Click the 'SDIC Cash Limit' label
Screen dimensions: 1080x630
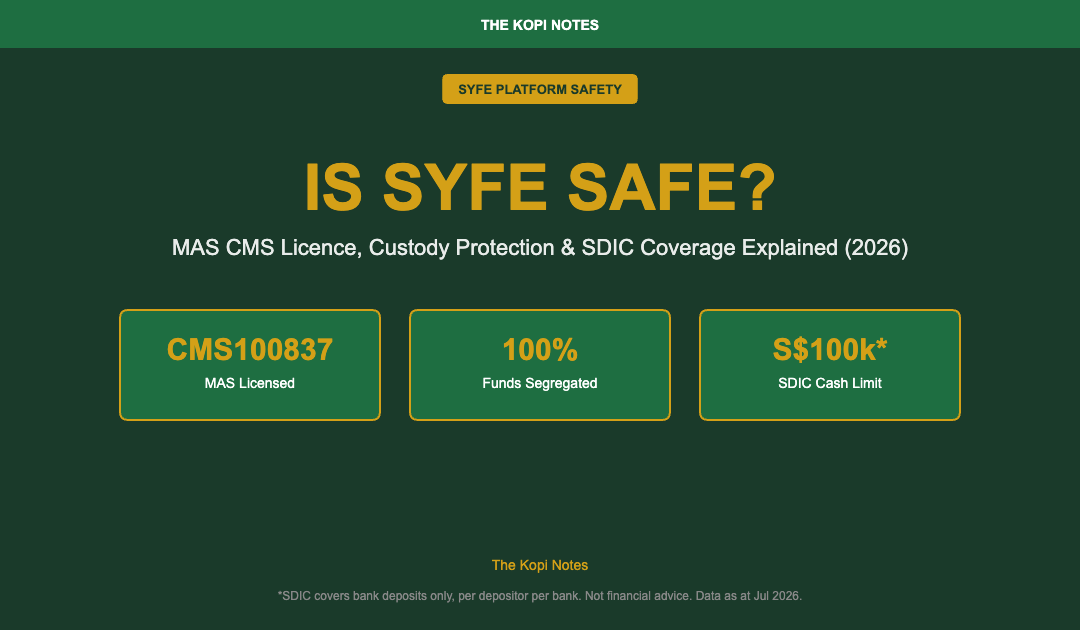[x=830, y=383]
